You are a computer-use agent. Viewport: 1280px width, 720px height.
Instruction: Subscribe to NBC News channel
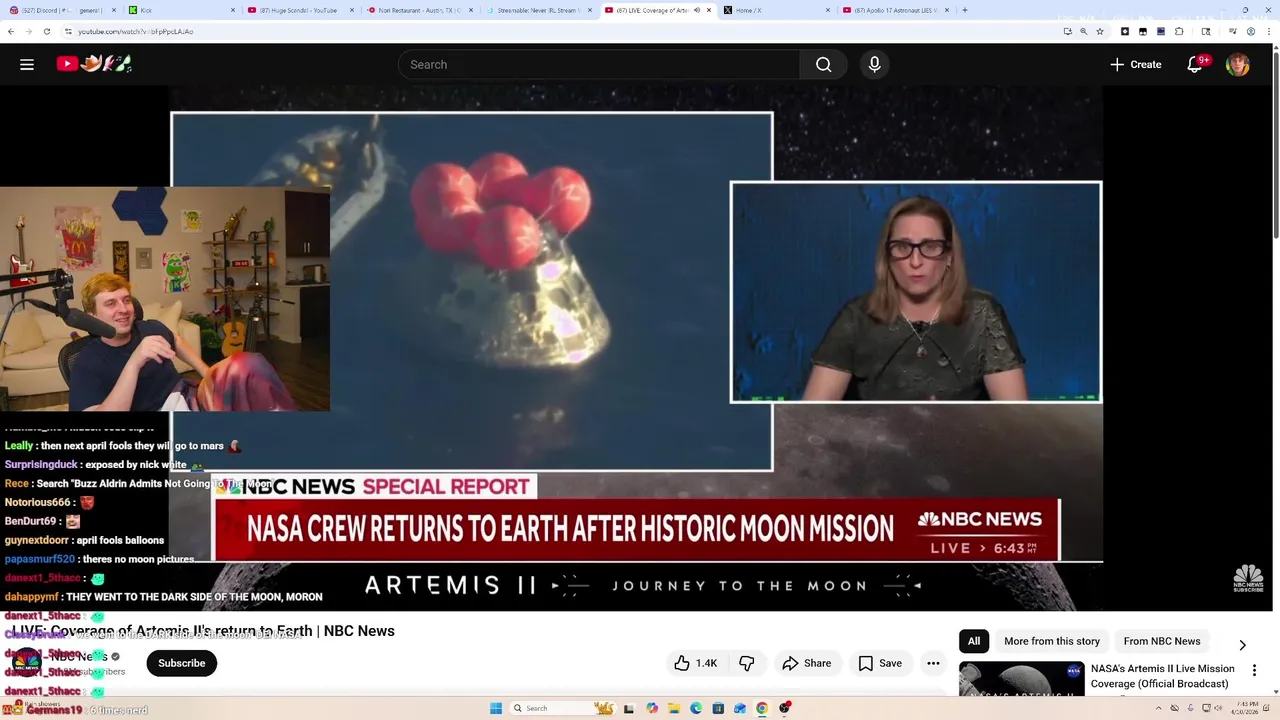pos(181,663)
